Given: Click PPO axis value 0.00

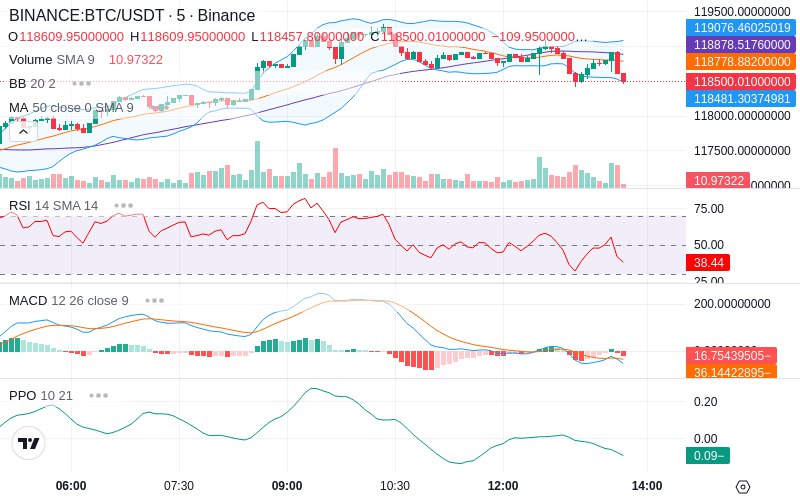Looking at the screenshot, I should click(706, 438).
